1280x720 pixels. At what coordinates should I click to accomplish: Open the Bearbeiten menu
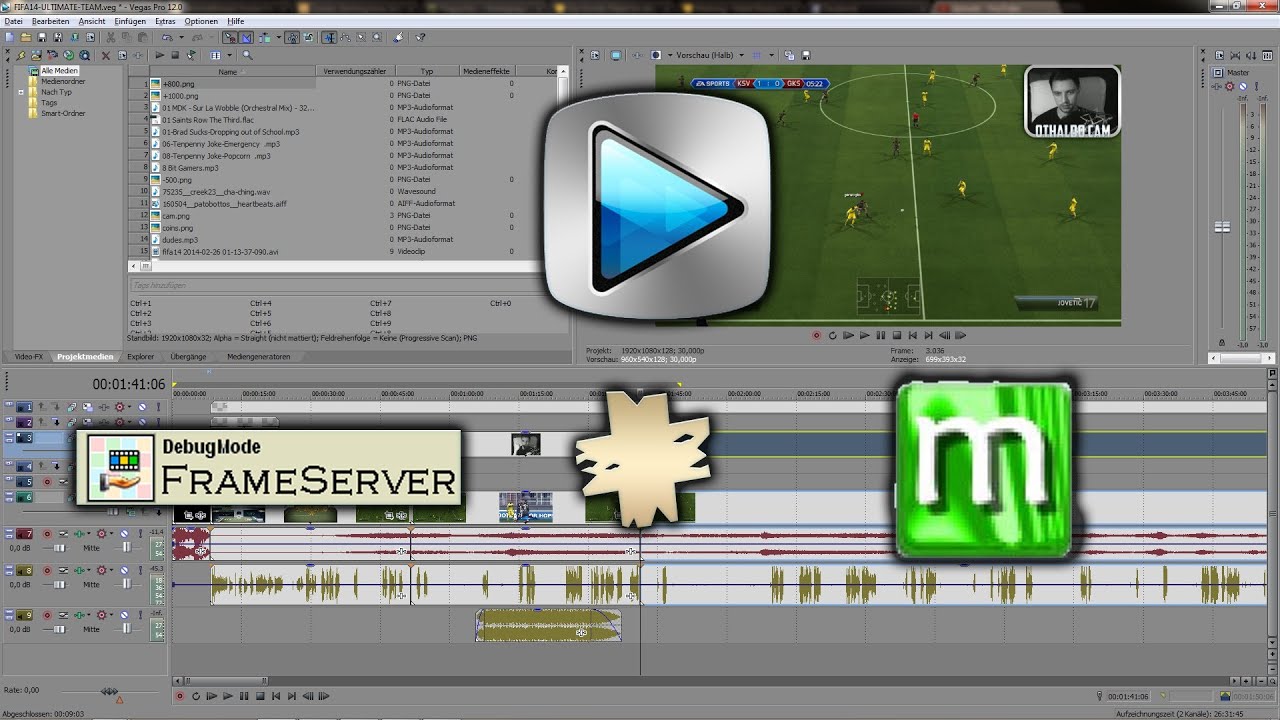(x=50, y=21)
